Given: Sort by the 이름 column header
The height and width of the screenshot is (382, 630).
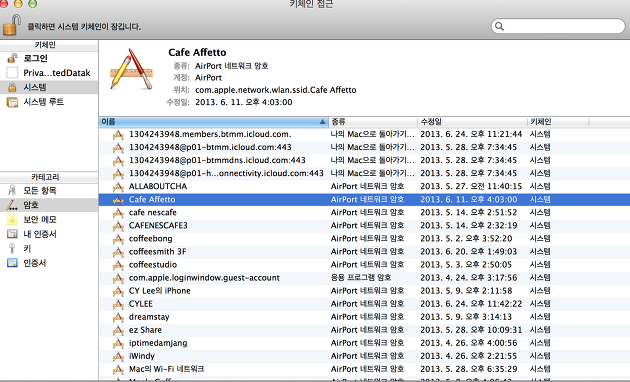Looking at the screenshot, I should coord(214,121).
